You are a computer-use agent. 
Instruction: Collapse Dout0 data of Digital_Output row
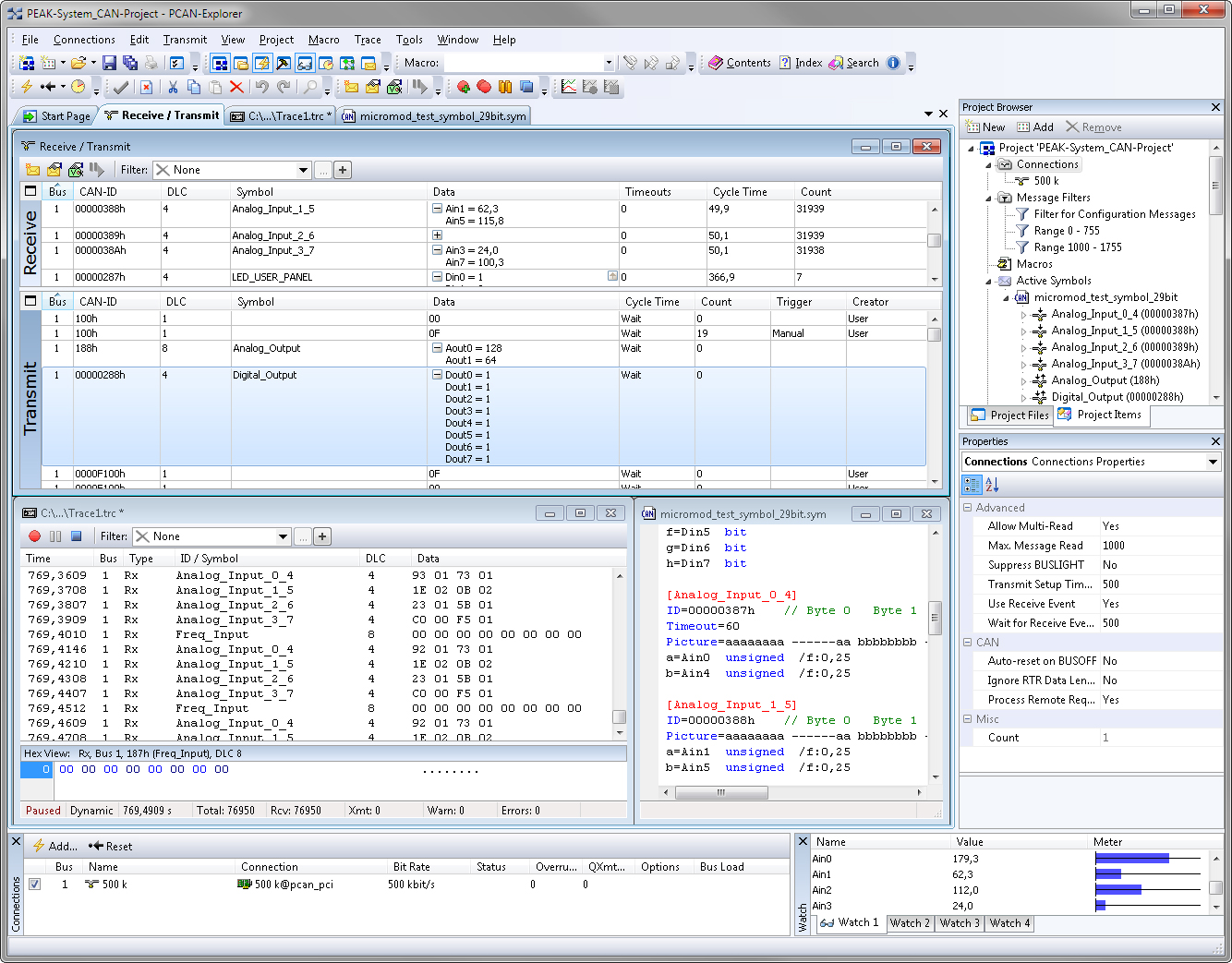pos(437,375)
